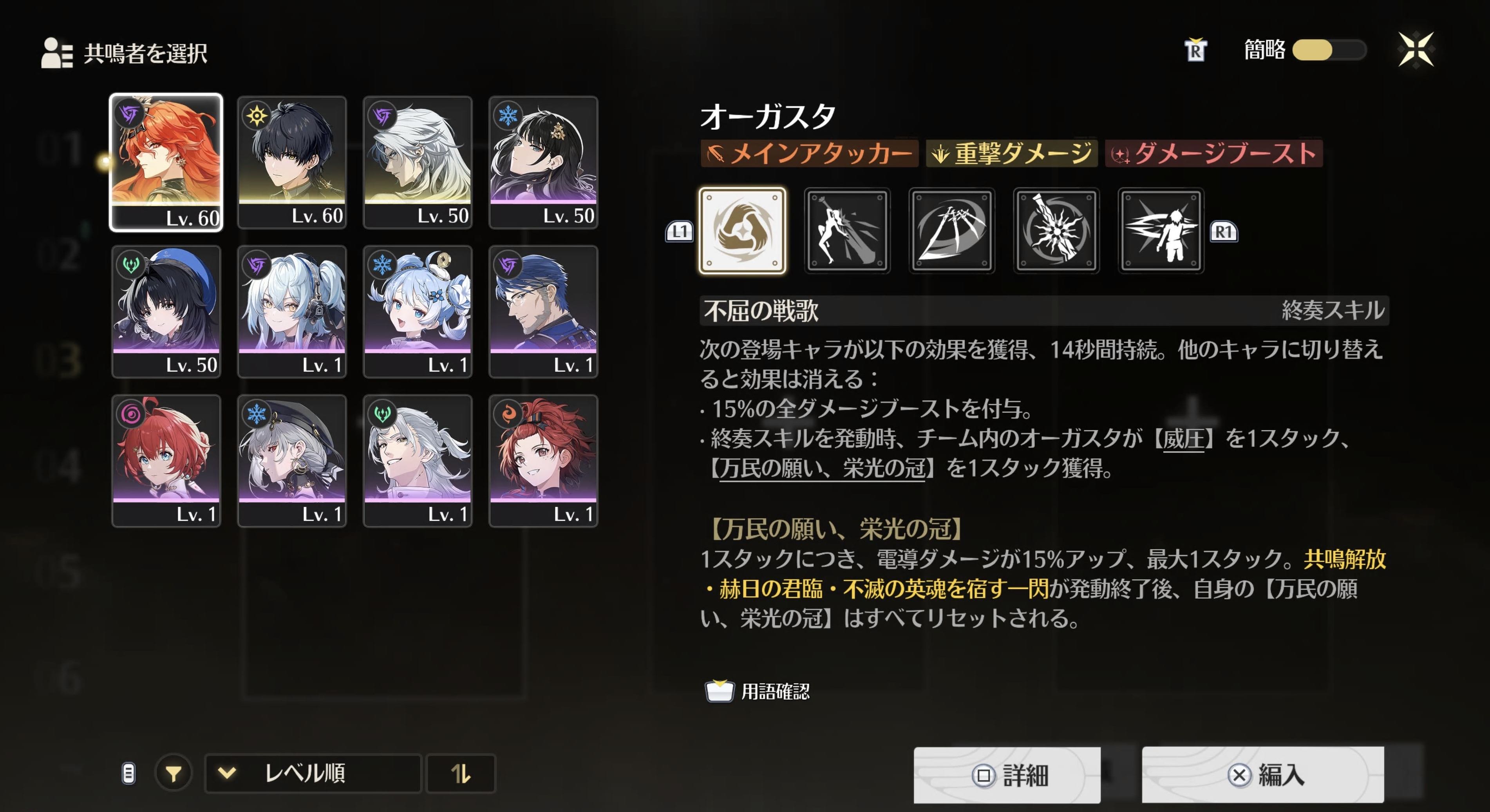The width and height of the screenshot is (1490, 812).
Task: Select the third skill icon with curved blade
Action: [951, 230]
